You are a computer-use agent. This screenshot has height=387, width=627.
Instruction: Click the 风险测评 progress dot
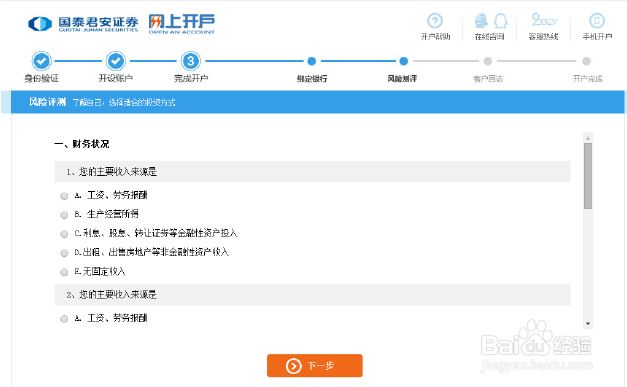click(403, 61)
